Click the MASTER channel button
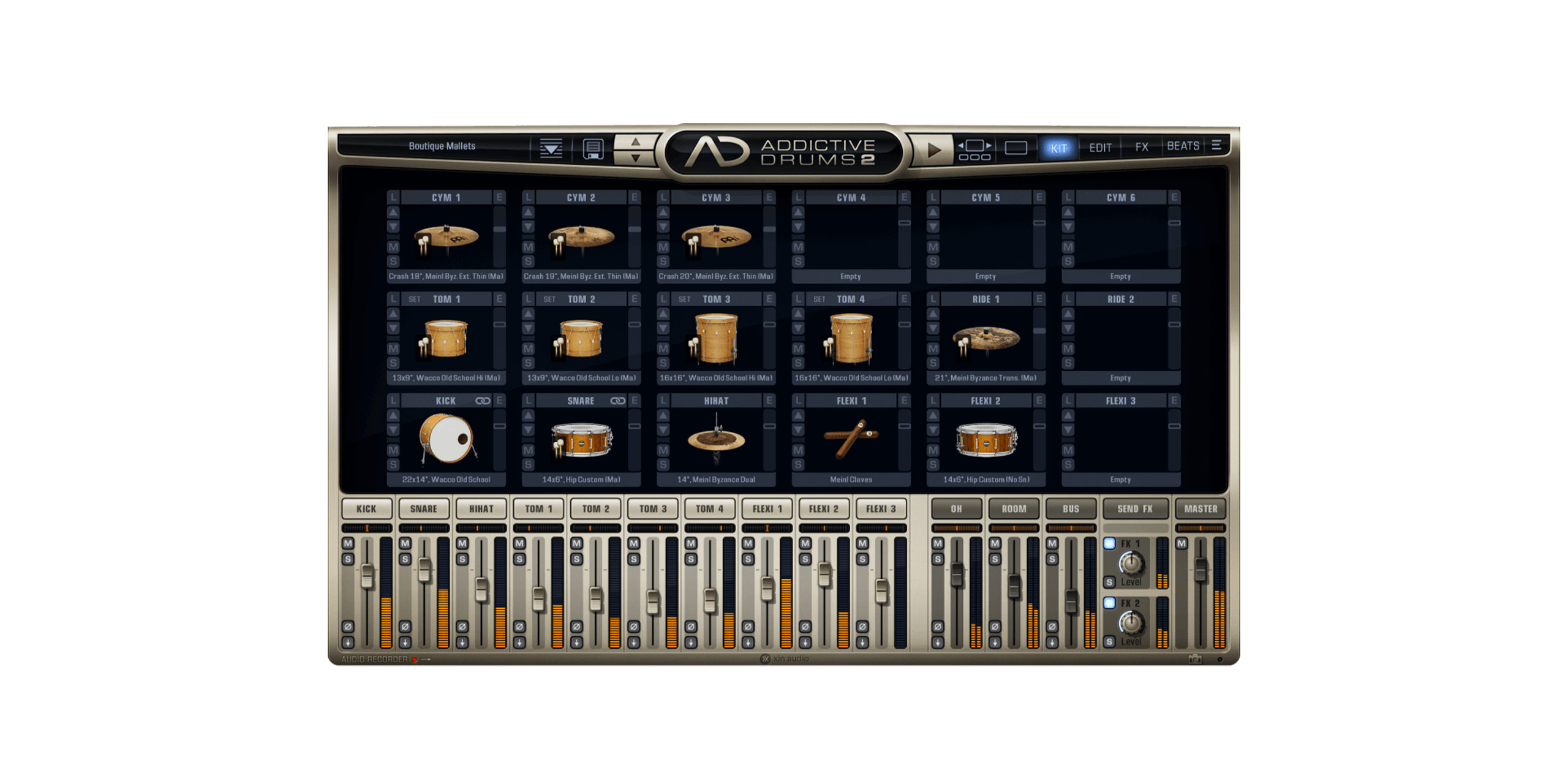This screenshot has width=1568, height=784. pos(1200,508)
